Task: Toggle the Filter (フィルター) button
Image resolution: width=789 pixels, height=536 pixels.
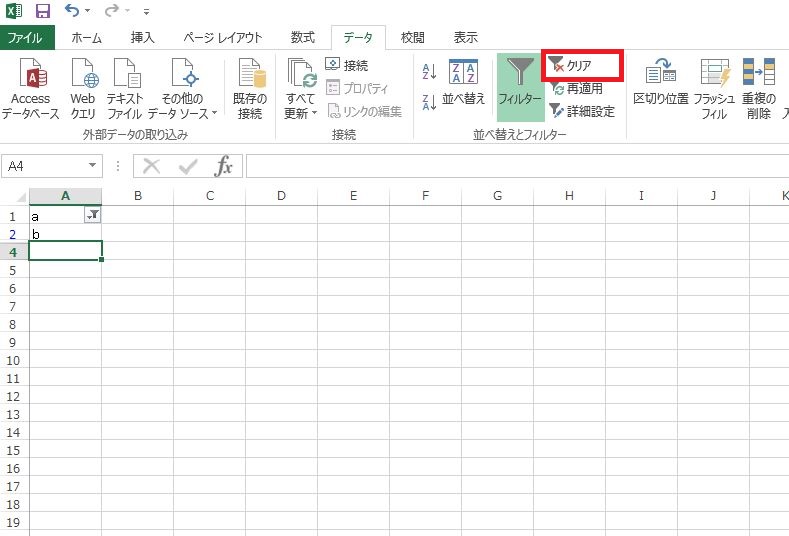Action: [x=519, y=85]
